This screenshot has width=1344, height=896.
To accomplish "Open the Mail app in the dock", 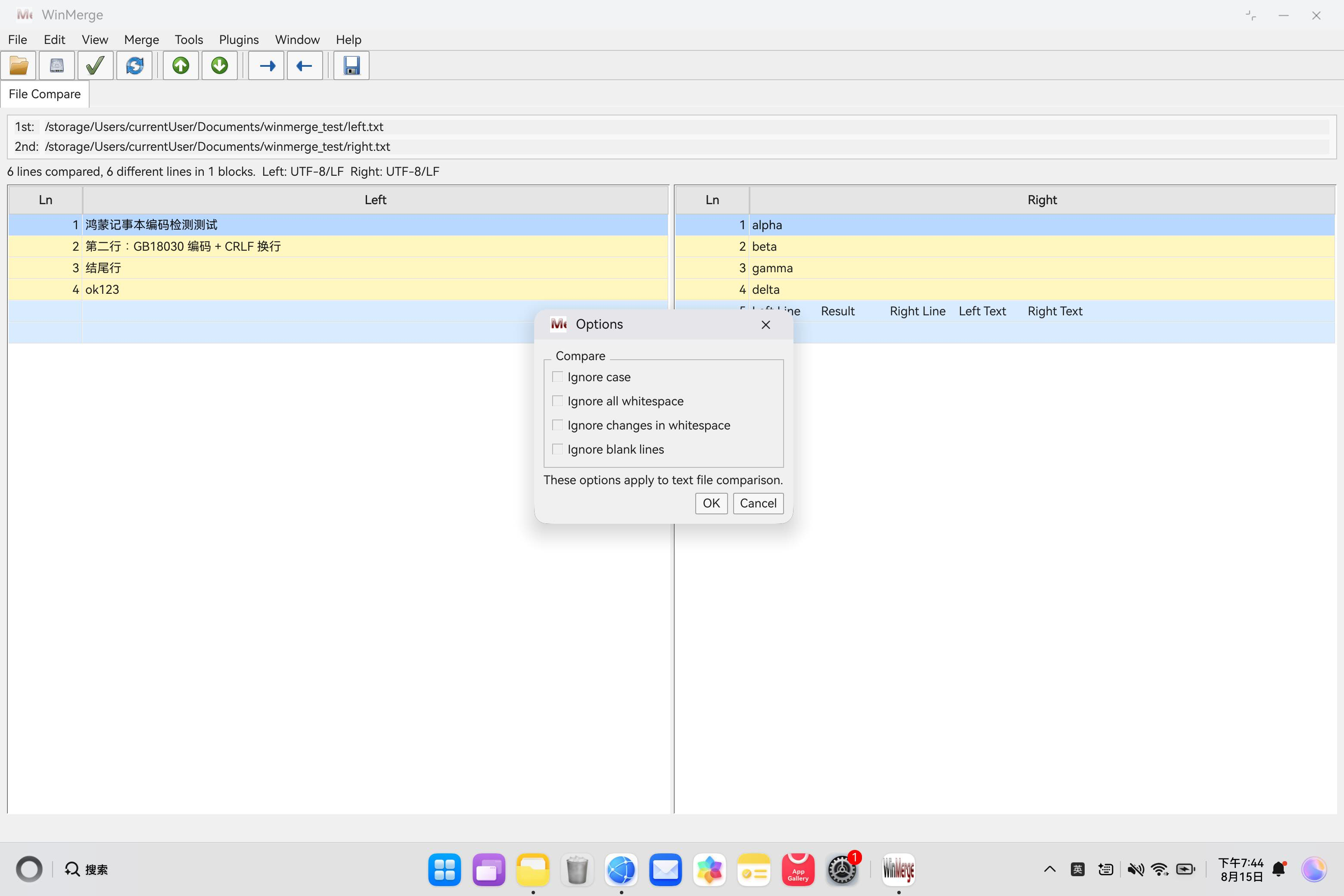I will [666, 870].
